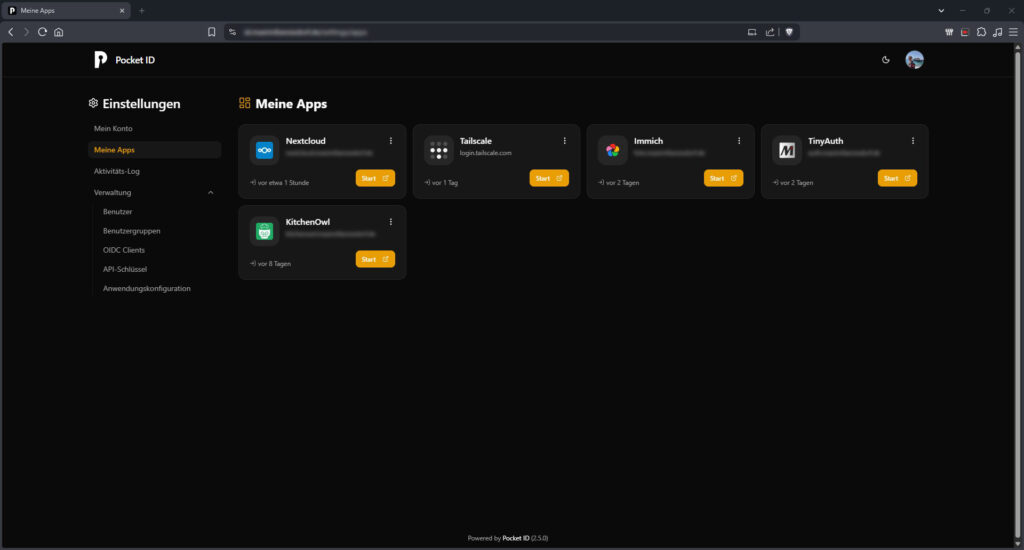Toggle dark mode with moon icon
Screen dimensions: 1024x550
pyautogui.click(x=885, y=60)
